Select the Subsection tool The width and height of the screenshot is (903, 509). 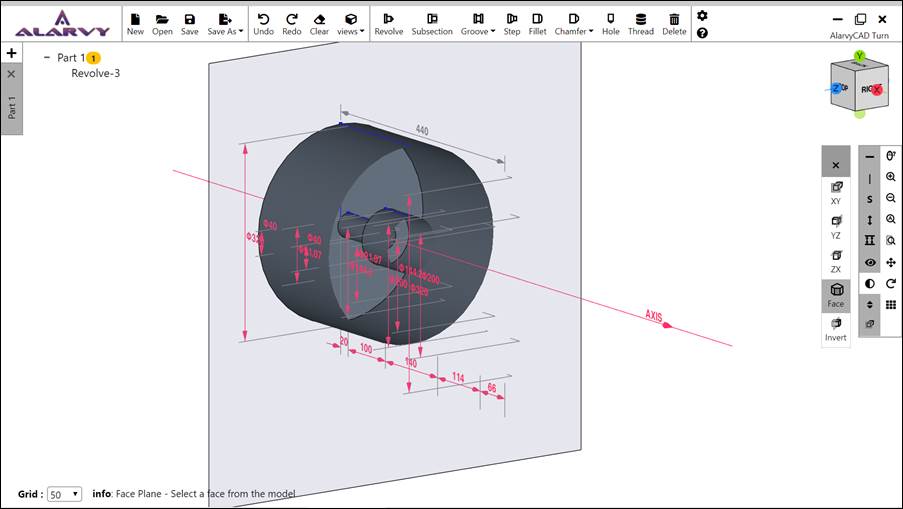(432, 24)
